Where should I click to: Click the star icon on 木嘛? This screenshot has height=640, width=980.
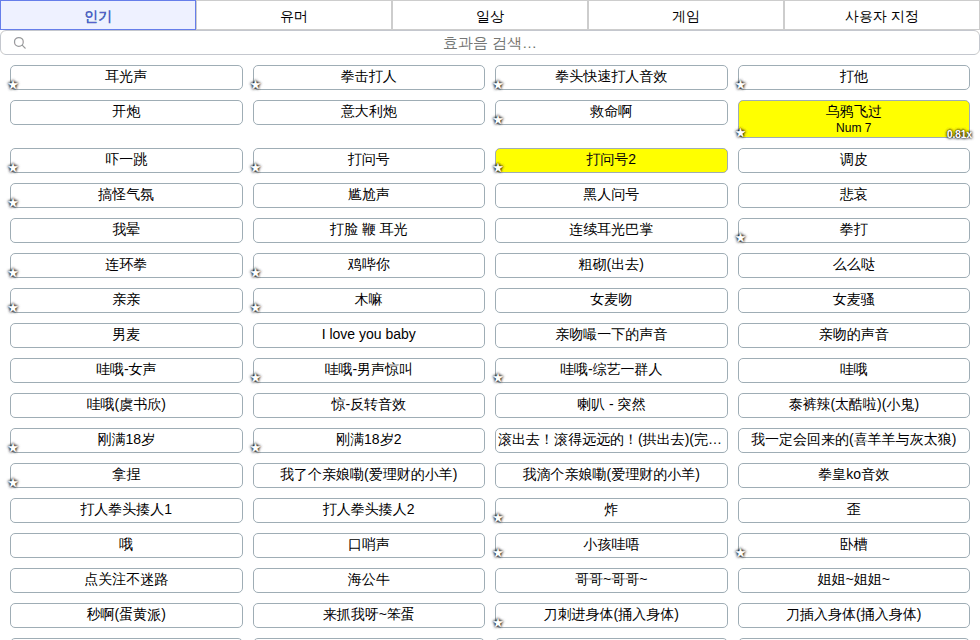(256, 308)
